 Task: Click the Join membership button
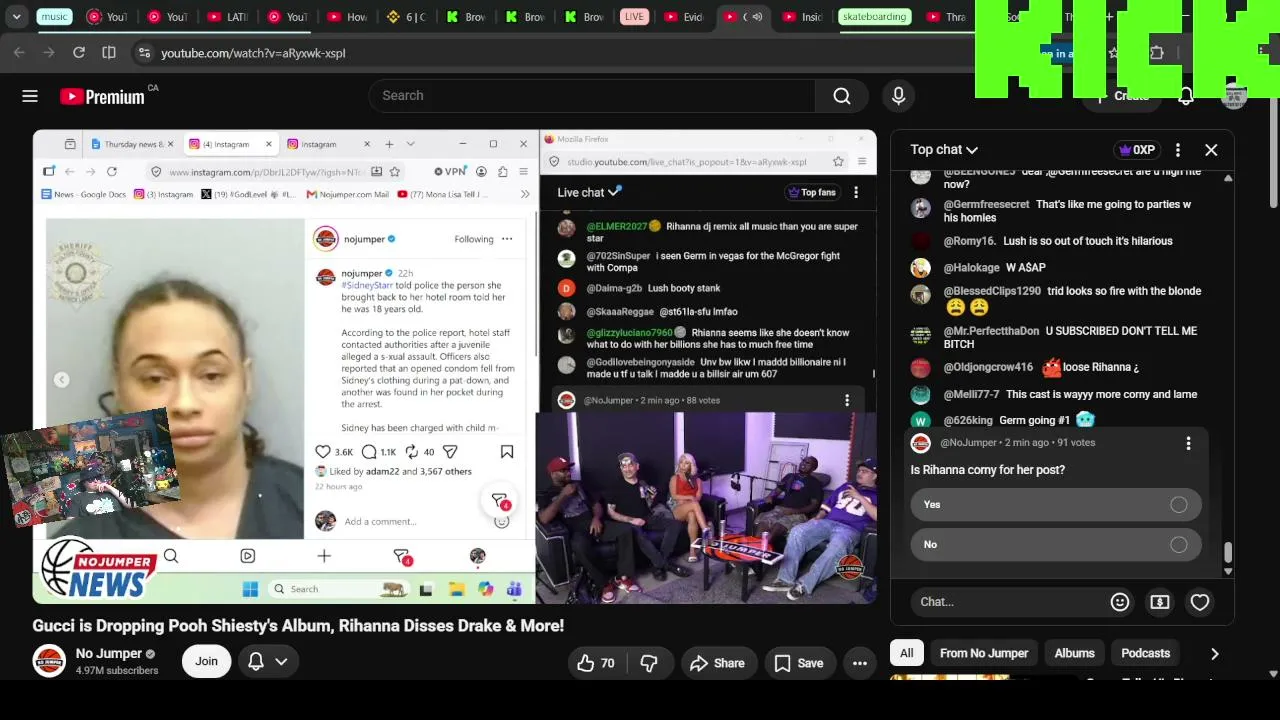(206, 661)
